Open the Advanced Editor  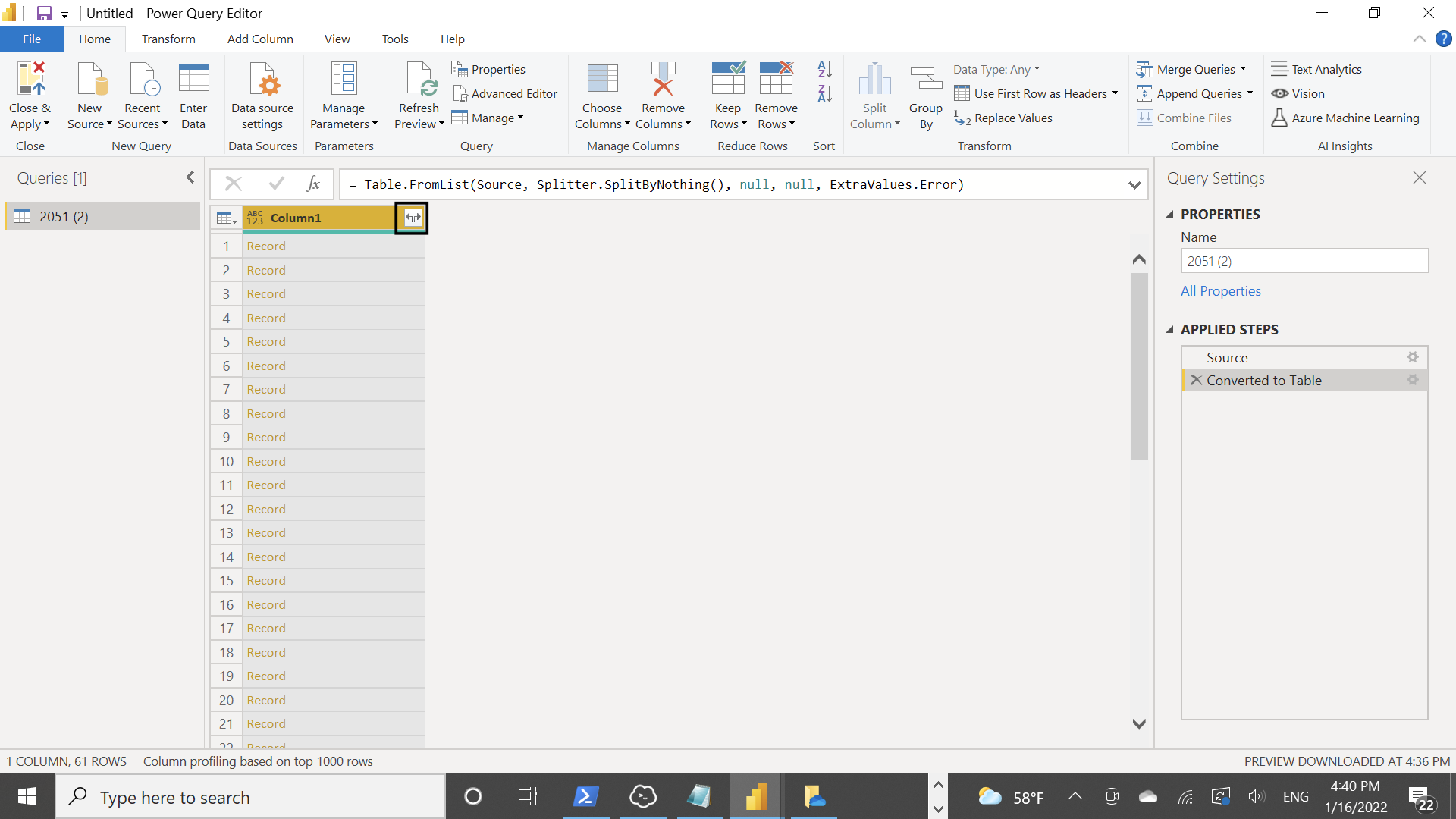[x=505, y=93]
